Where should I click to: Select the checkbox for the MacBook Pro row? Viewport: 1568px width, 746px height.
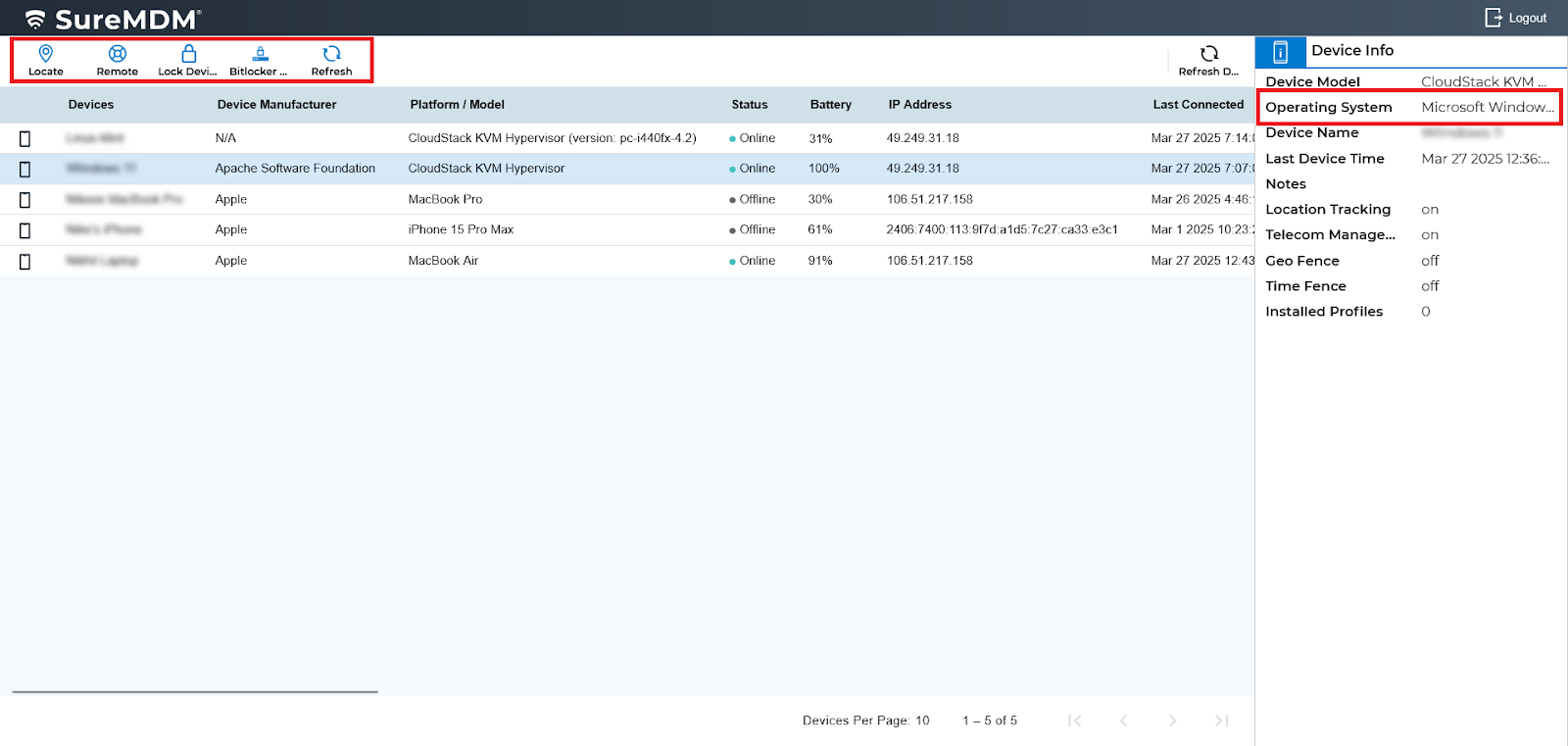pyautogui.click(x=25, y=200)
